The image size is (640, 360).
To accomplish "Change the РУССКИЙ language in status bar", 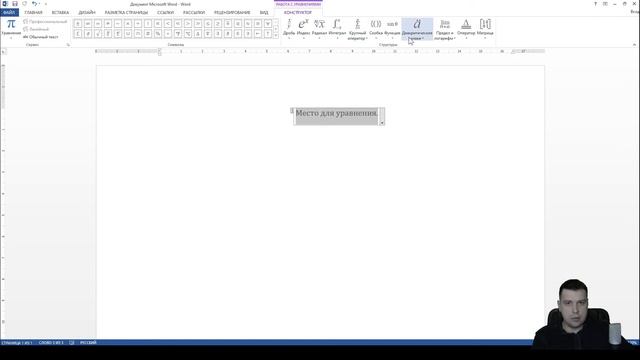I will (x=88, y=342).
